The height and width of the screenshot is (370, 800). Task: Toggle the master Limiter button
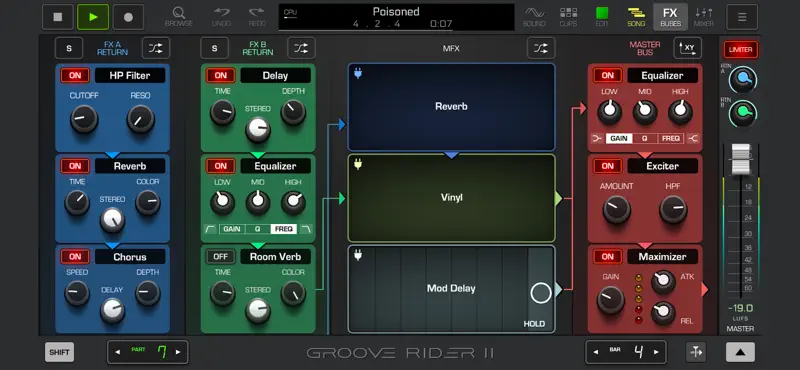click(x=740, y=50)
